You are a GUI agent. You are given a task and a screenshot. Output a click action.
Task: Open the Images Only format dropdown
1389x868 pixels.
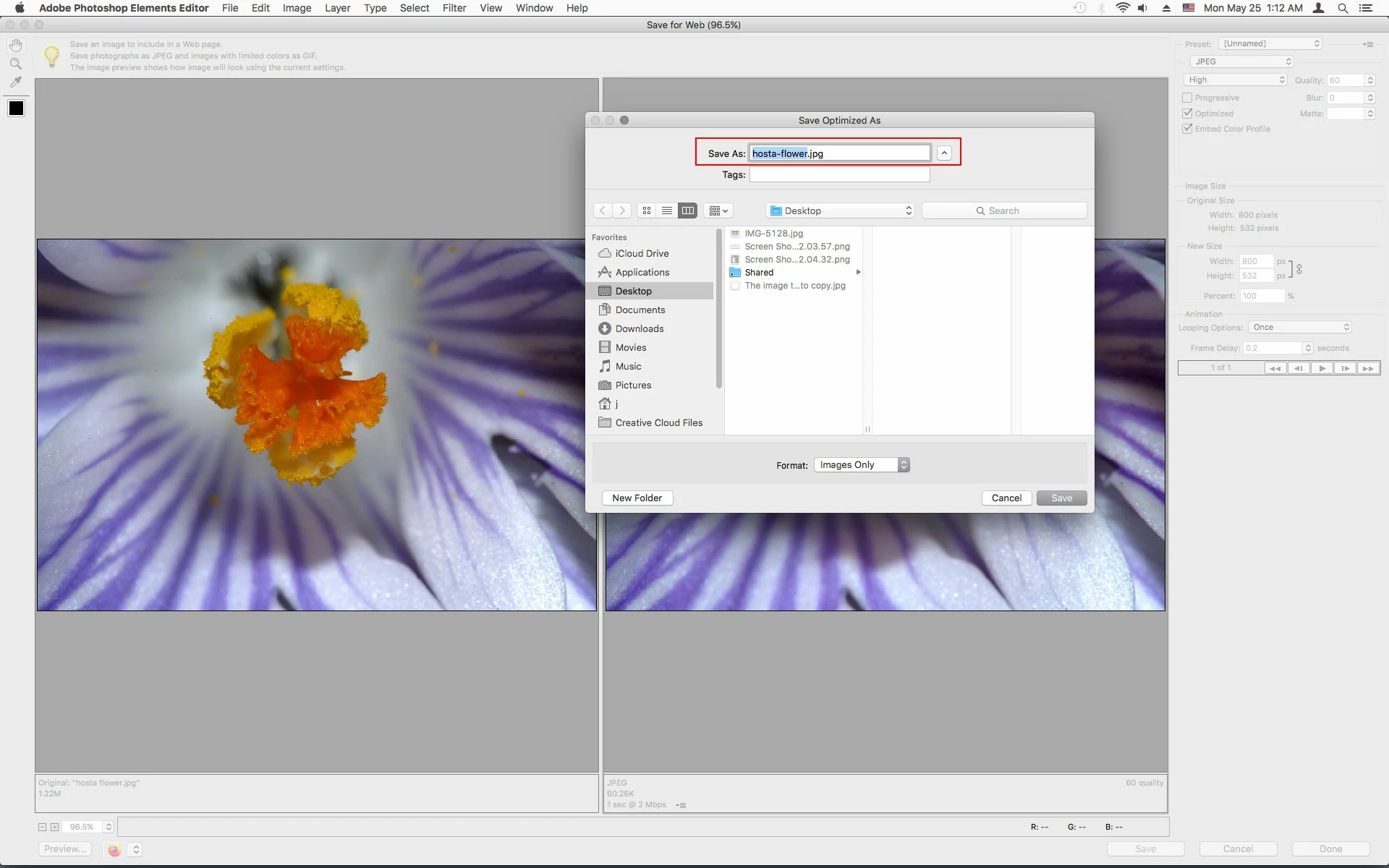[x=861, y=465]
